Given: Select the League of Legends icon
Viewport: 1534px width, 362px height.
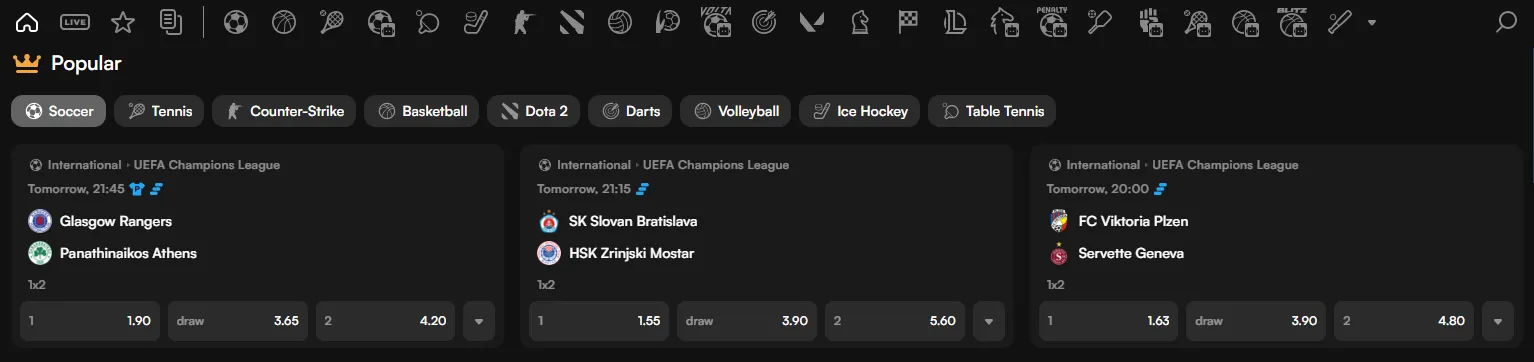Looking at the screenshot, I should 955,22.
